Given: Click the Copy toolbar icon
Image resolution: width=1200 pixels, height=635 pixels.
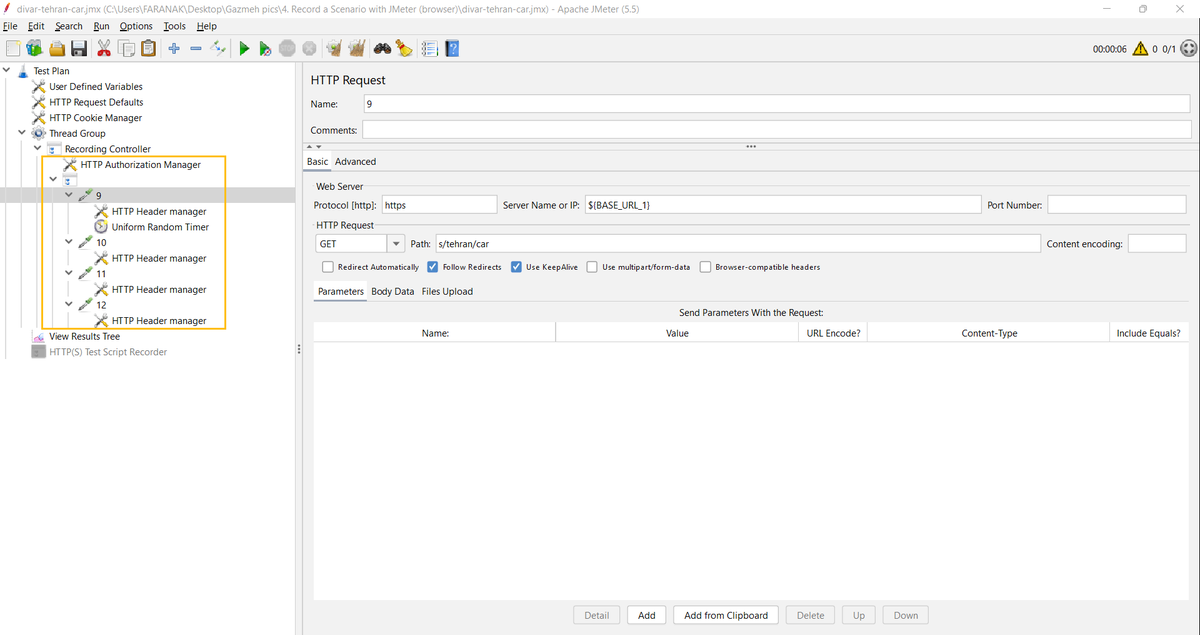Looking at the screenshot, I should point(126,48).
